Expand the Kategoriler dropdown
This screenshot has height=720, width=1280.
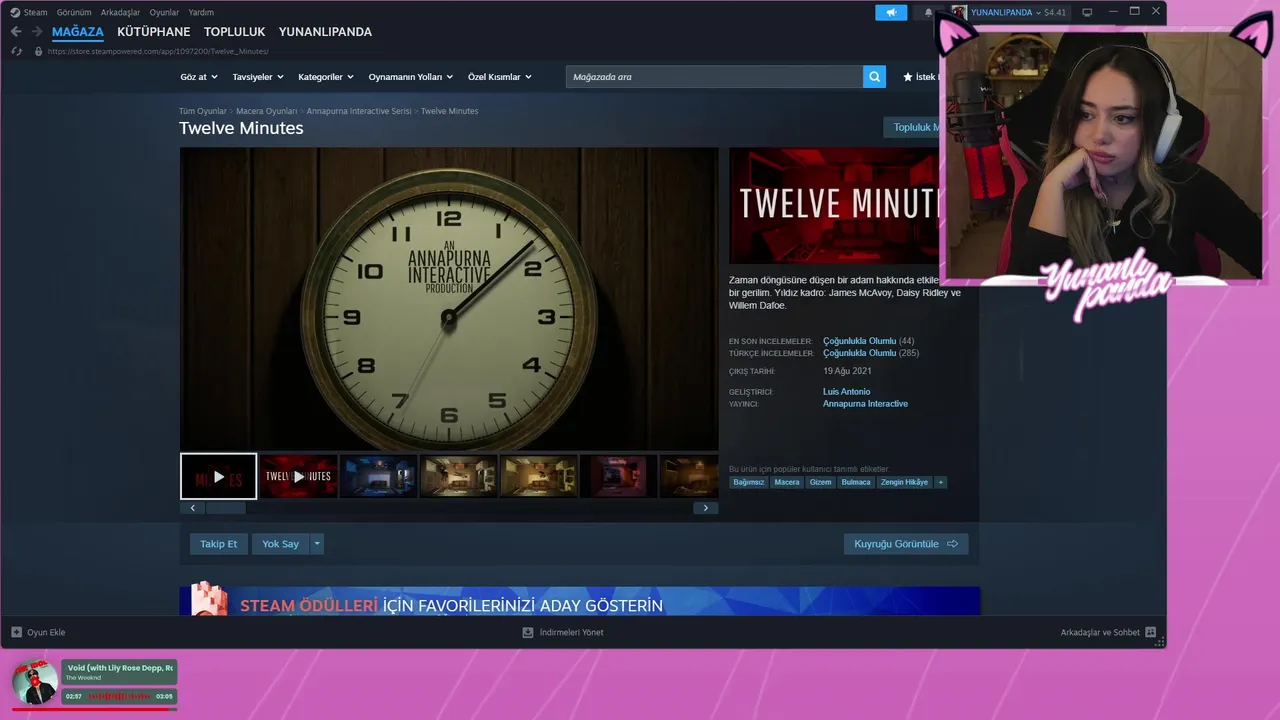(x=326, y=77)
